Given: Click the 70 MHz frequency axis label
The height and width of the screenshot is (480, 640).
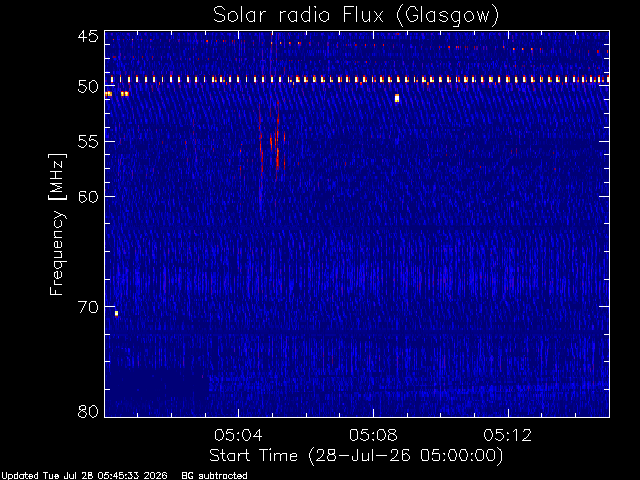Looking at the screenshot, I should pyautogui.click(x=88, y=307).
